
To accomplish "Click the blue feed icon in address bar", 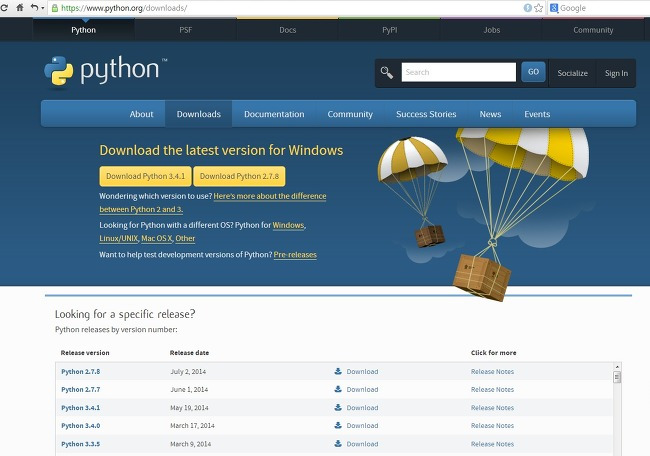I will coord(527,8).
